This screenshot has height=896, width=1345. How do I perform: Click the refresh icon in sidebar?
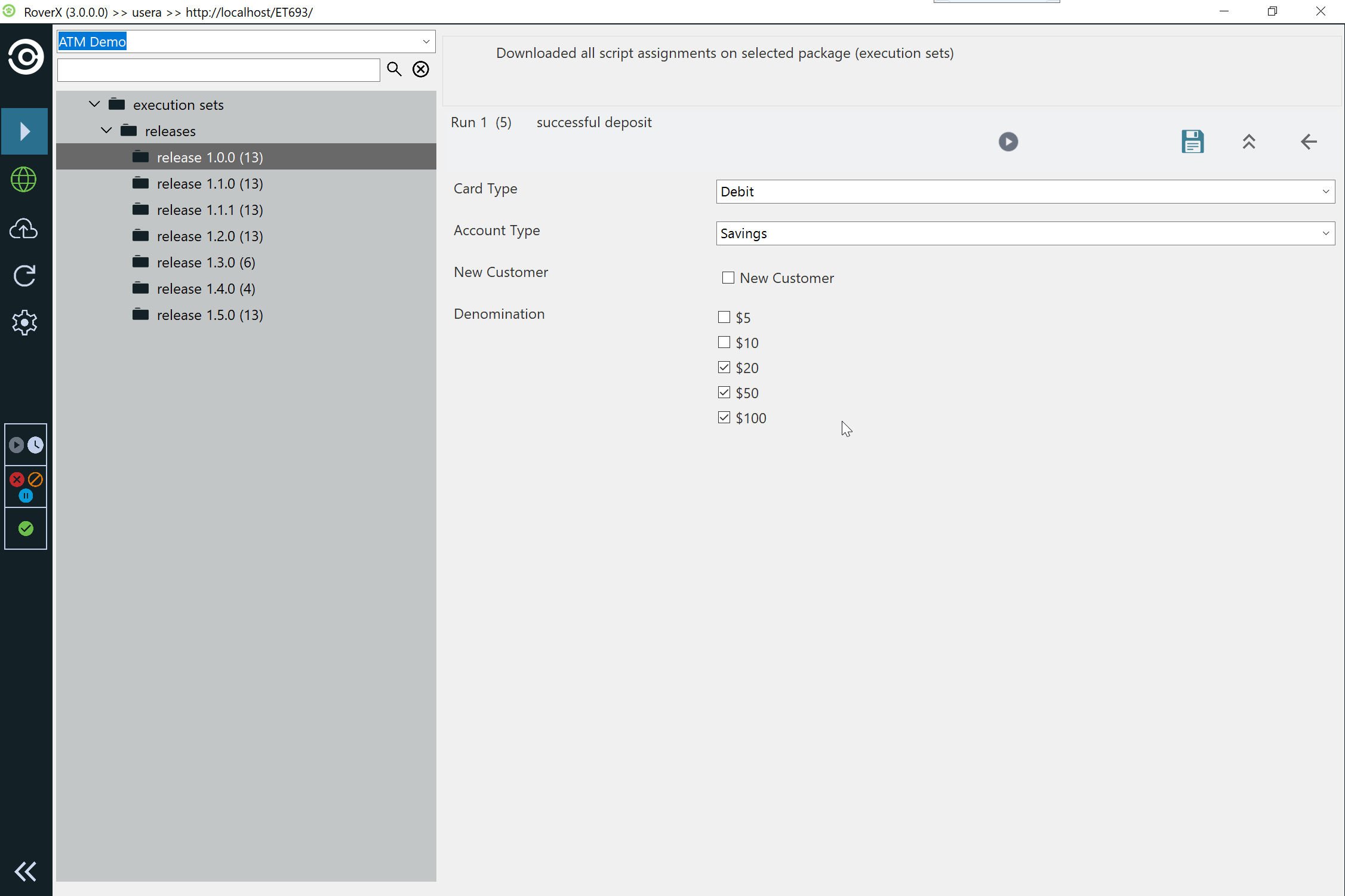click(24, 275)
